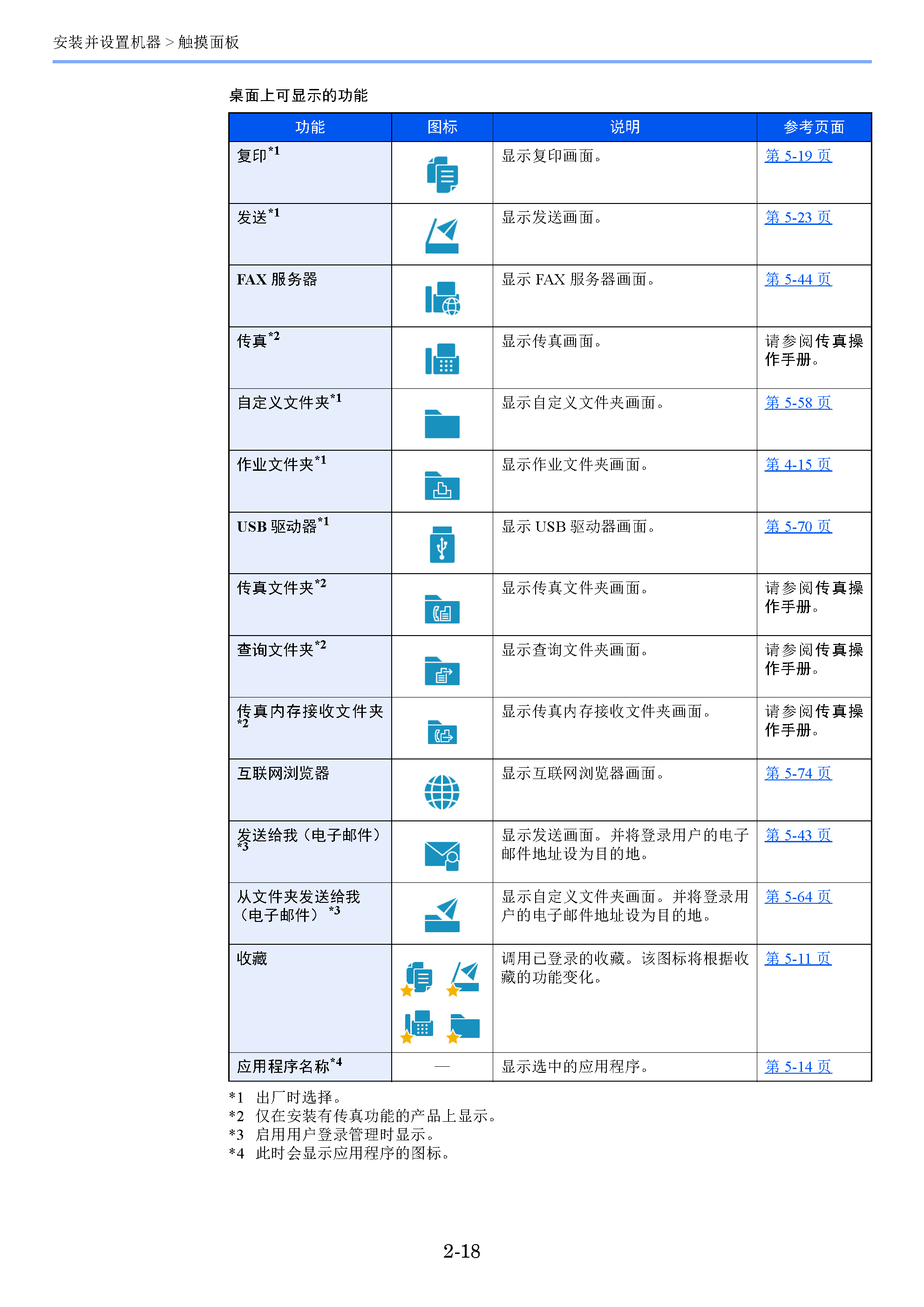Click the favorite folder icon with star

pyautogui.click(x=463, y=1028)
